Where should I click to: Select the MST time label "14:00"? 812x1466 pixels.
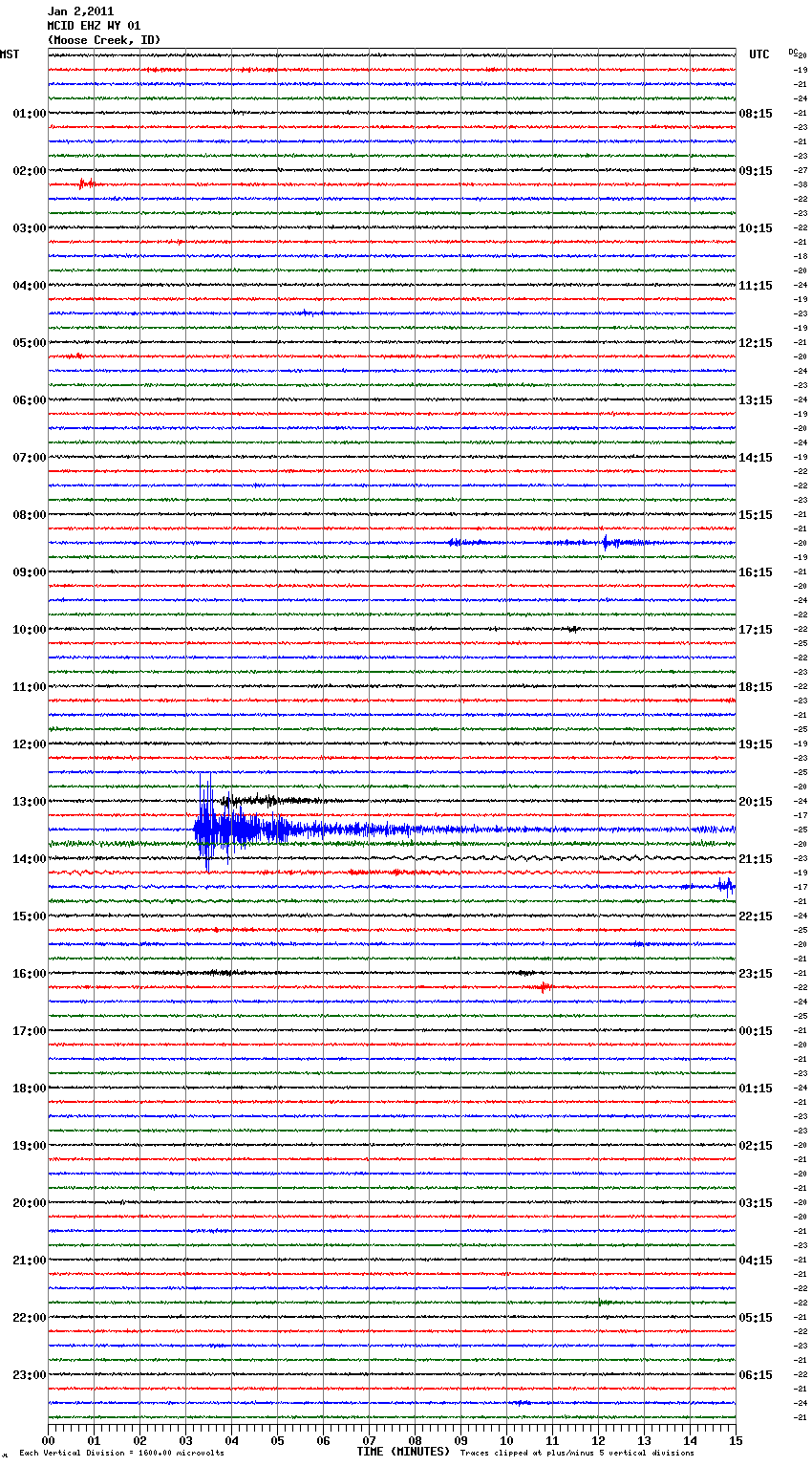point(29,859)
